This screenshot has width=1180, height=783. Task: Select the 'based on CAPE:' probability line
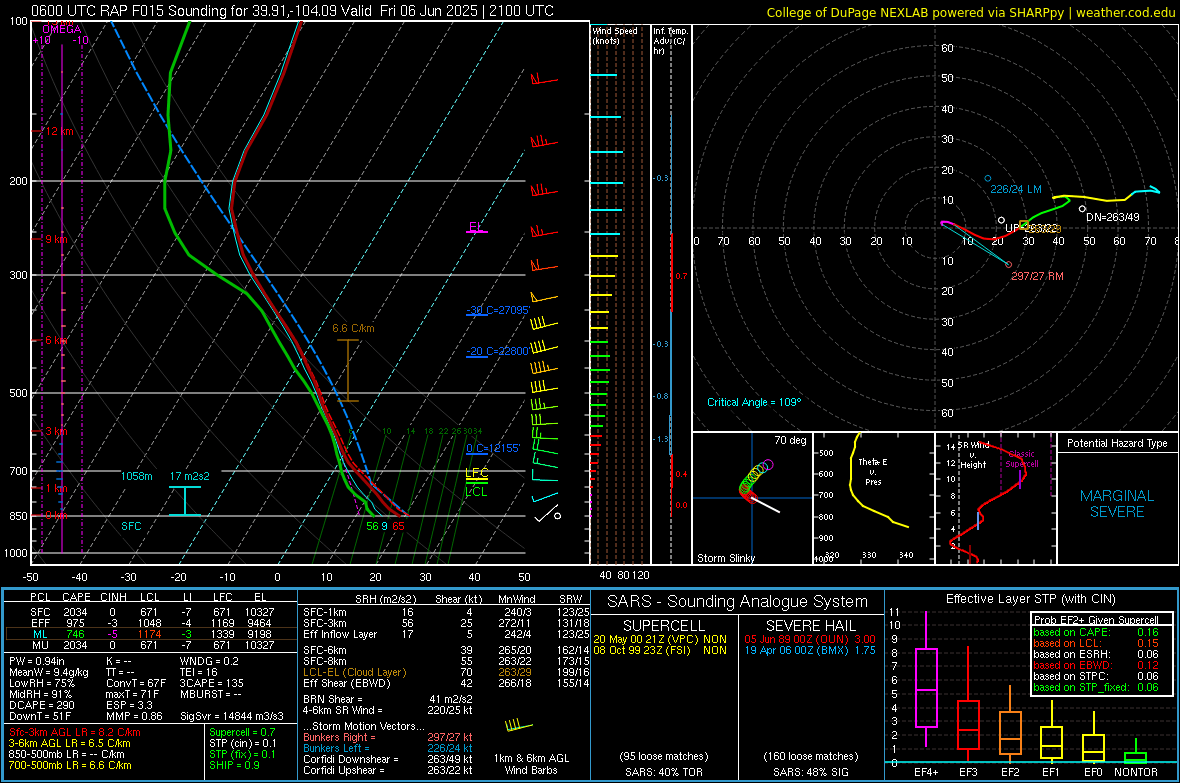coord(1096,632)
